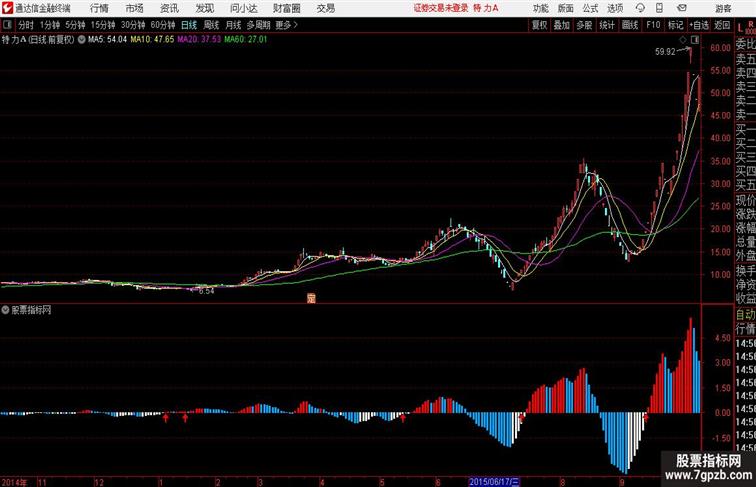Toggle side panel icon beside diamond
Screen dimensions: 756x487
coord(695,40)
